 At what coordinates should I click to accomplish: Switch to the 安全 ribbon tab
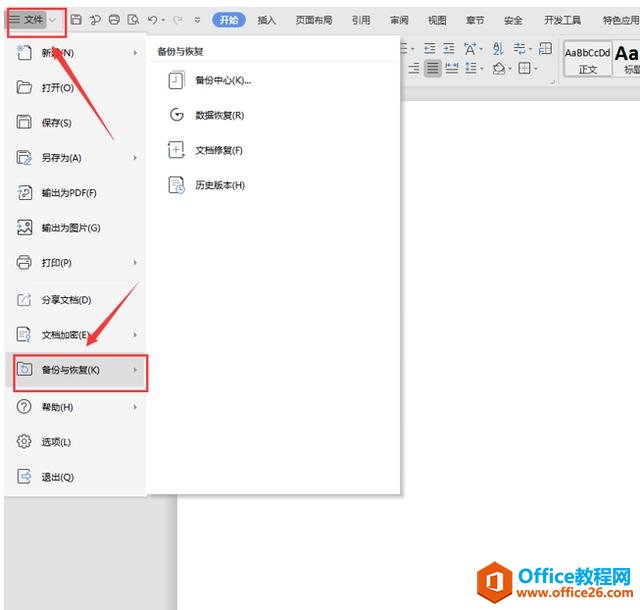513,20
